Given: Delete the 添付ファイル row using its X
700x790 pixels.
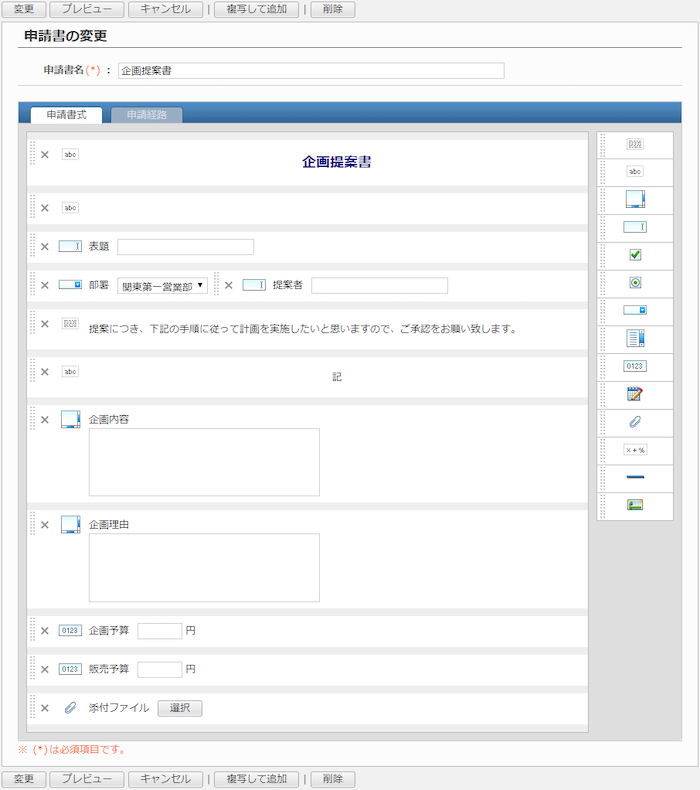Looking at the screenshot, I should point(44,708).
